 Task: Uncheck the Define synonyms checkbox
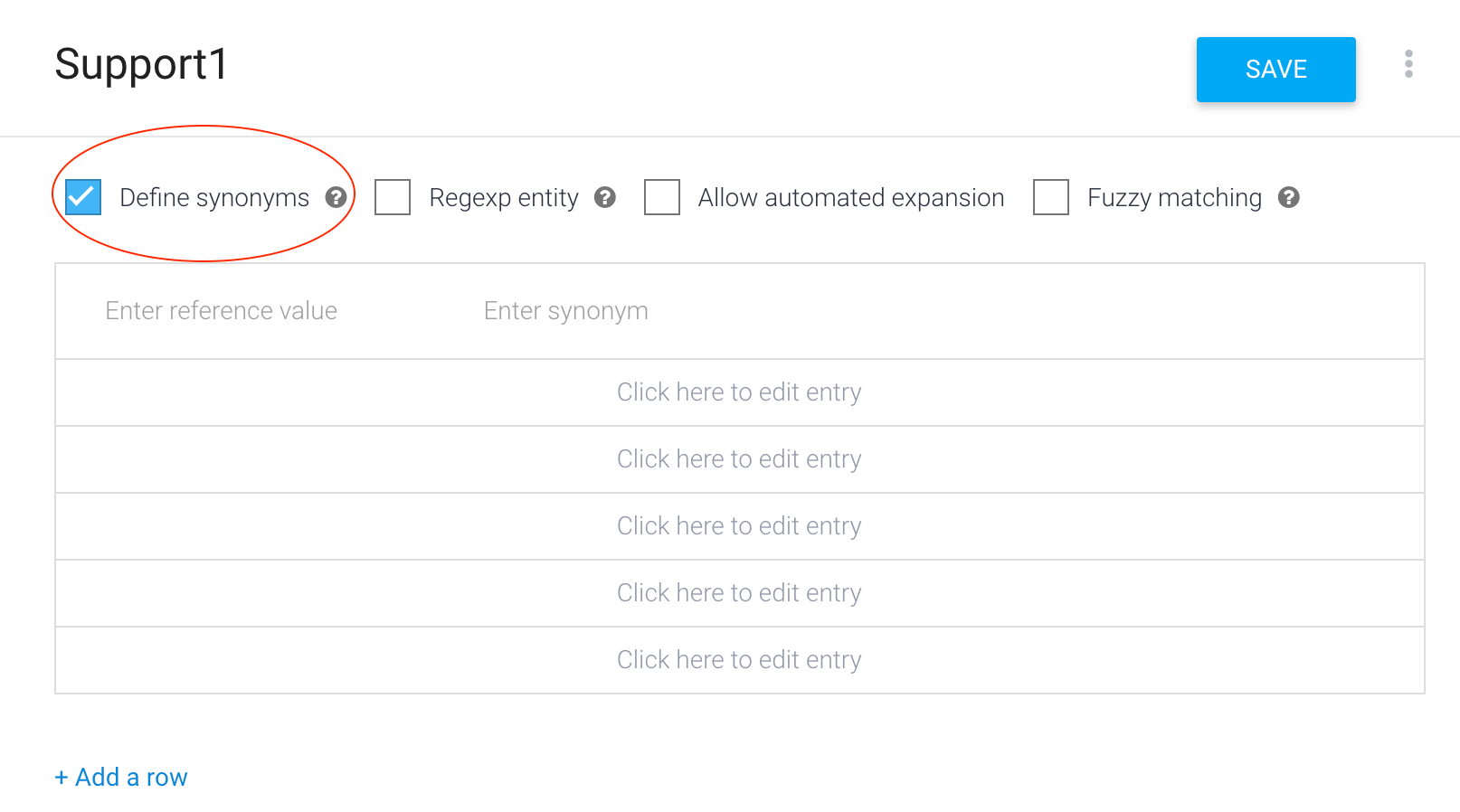(x=83, y=197)
